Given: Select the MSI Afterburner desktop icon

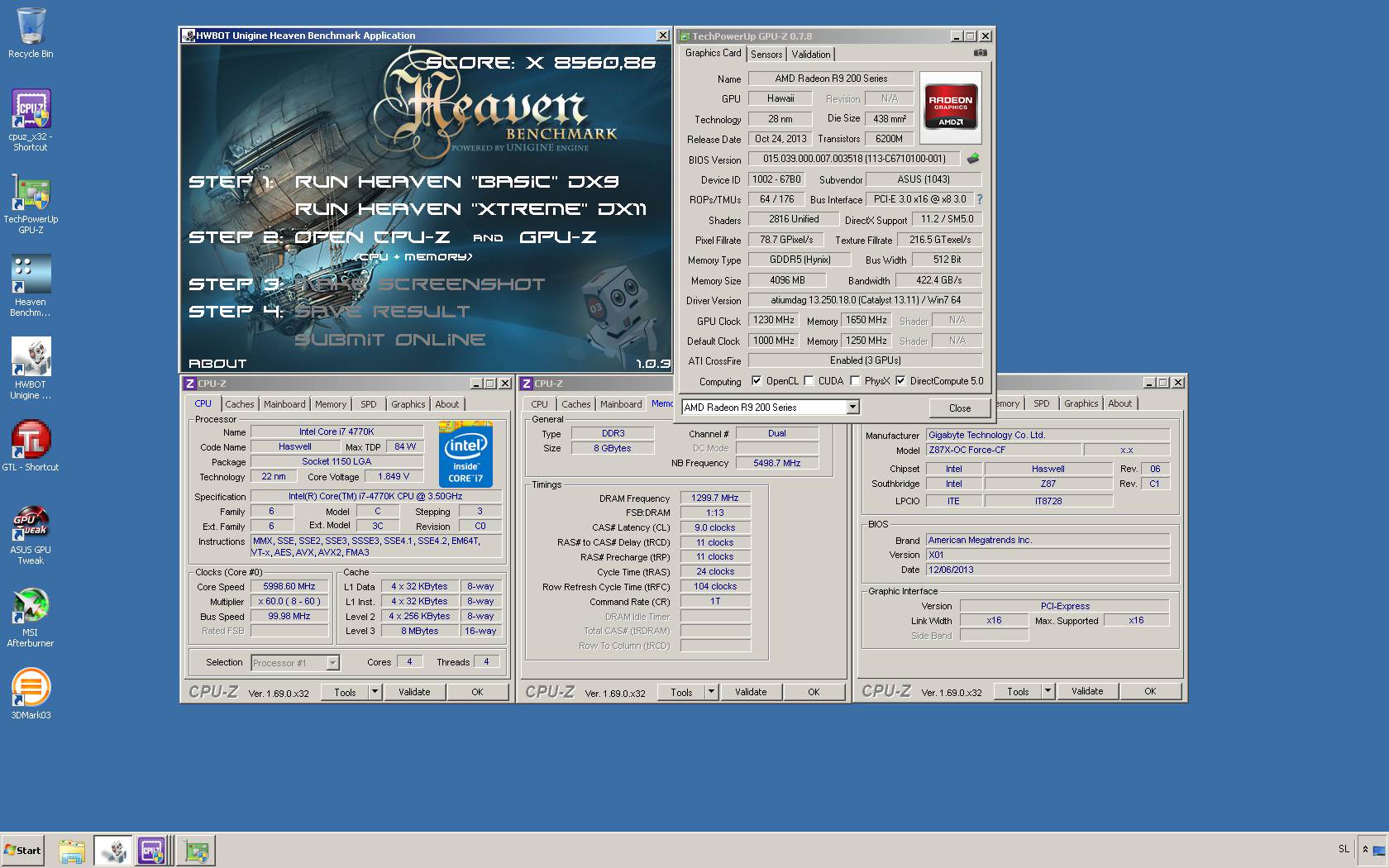Looking at the screenshot, I should (31, 618).
